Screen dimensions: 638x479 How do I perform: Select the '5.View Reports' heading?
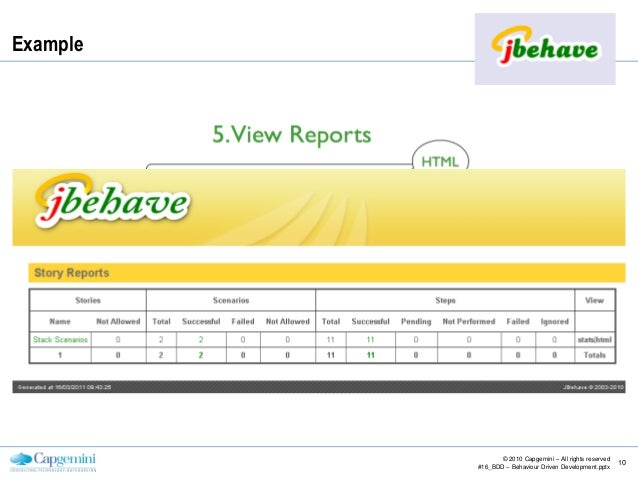click(292, 134)
